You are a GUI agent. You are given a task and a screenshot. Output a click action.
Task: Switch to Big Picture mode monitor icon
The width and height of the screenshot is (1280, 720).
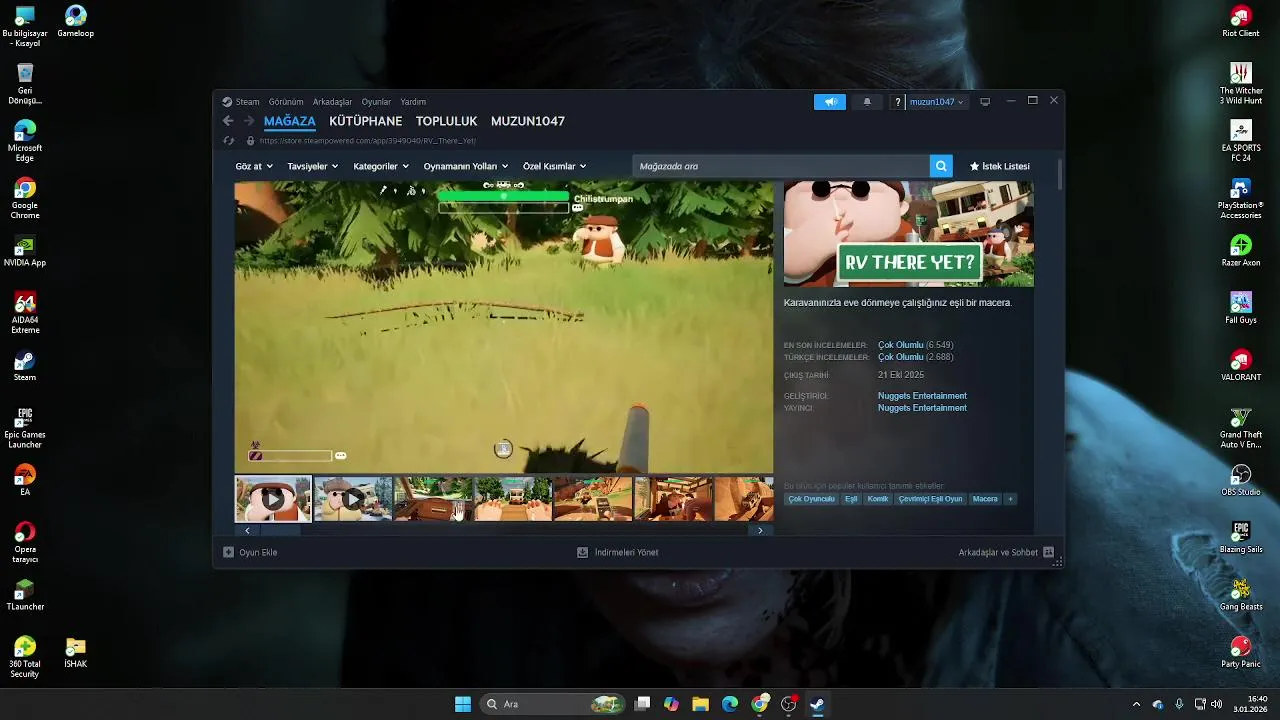(985, 102)
